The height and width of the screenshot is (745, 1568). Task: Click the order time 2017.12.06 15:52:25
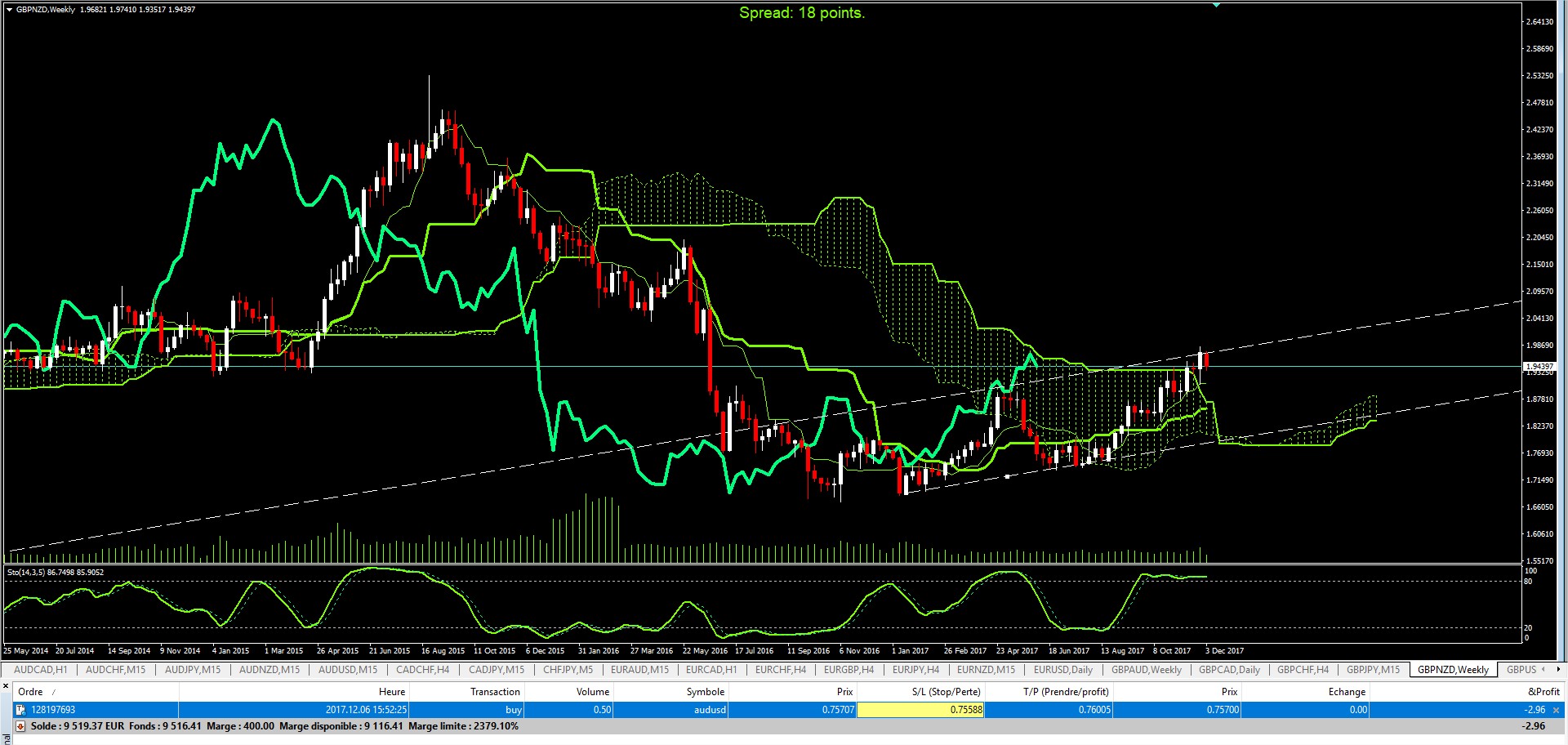(x=366, y=710)
